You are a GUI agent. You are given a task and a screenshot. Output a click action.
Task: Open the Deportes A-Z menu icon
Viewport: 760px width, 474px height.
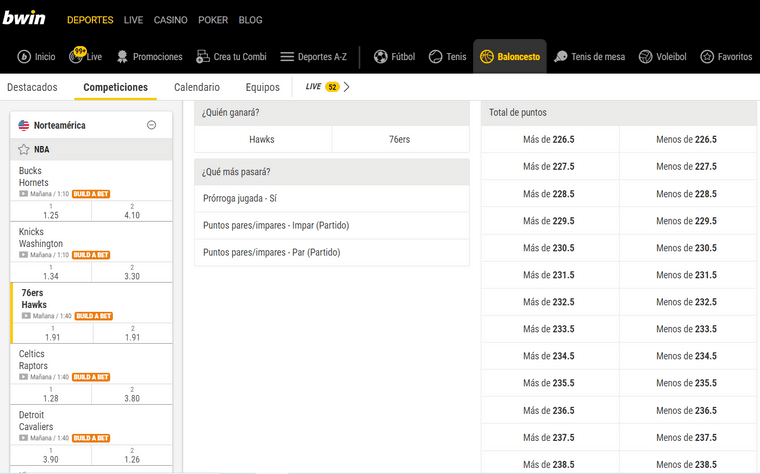click(x=287, y=57)
